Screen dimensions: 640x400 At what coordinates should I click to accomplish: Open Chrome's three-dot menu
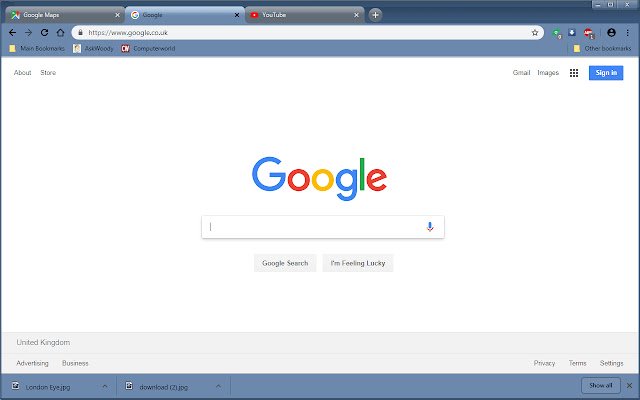click(x=628, y=33)
